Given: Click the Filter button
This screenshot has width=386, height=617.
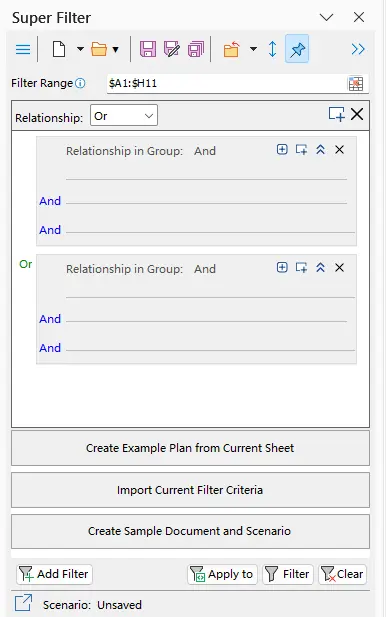Looking at the screenshot, I should click(288, 574).
